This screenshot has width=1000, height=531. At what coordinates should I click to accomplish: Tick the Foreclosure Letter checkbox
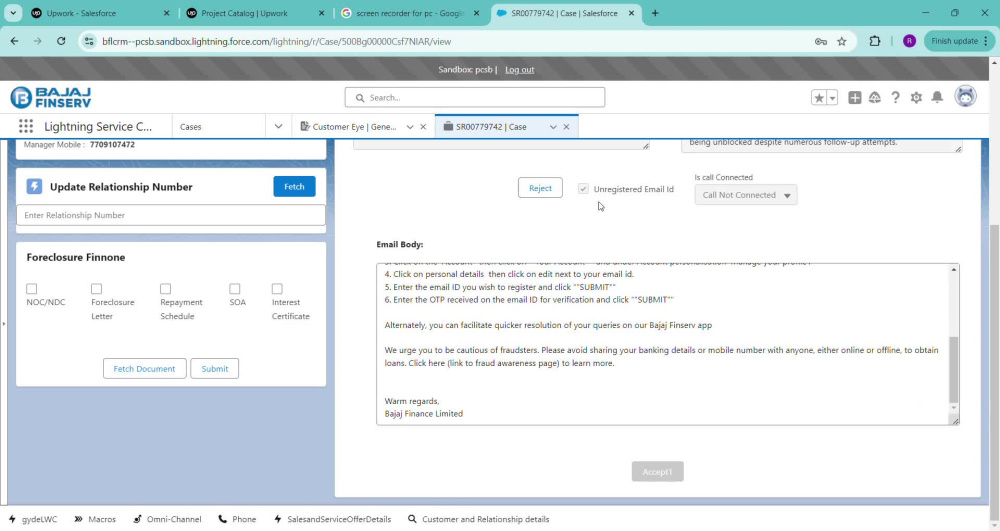click(x=96, y=289)
